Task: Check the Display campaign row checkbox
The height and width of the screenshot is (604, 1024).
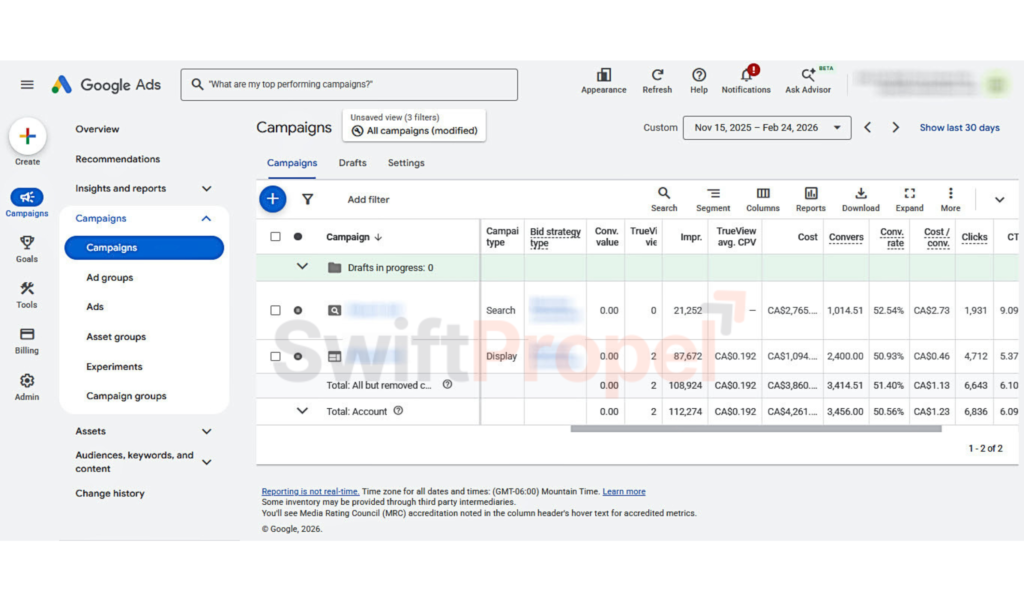Action: (275, 356)
